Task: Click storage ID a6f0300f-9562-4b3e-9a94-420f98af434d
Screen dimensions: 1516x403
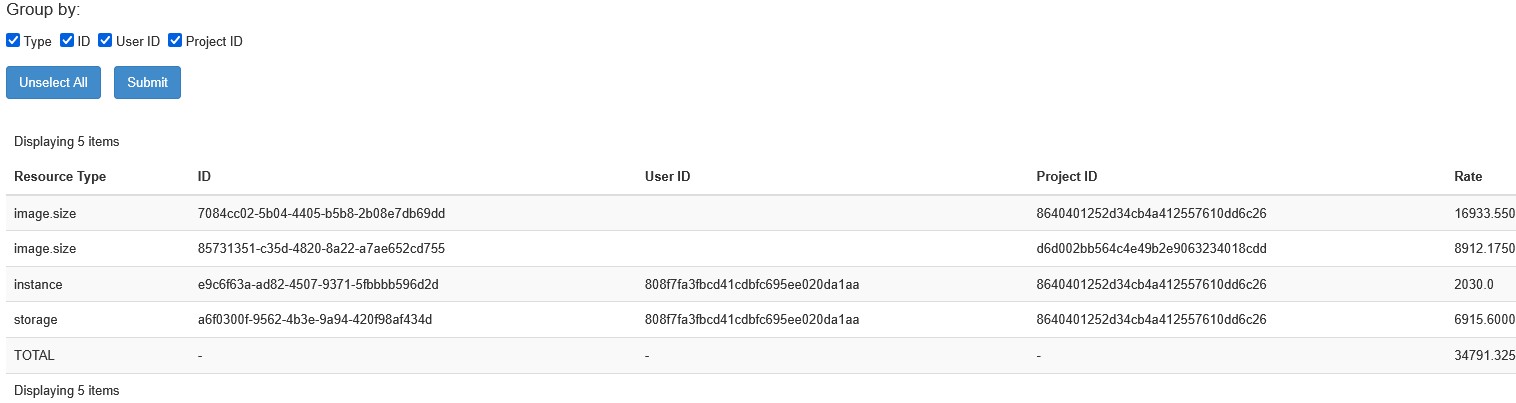Action: (315, 320)
